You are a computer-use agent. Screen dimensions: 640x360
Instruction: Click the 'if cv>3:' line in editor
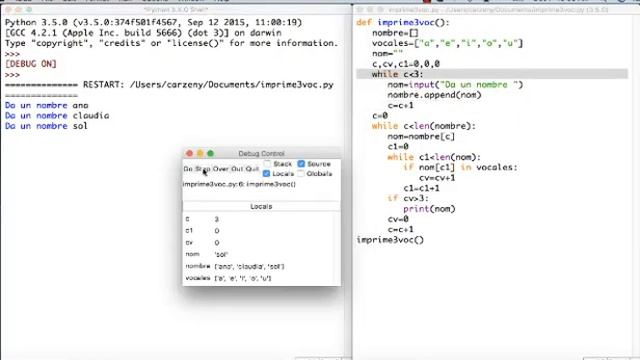point(408,198)
